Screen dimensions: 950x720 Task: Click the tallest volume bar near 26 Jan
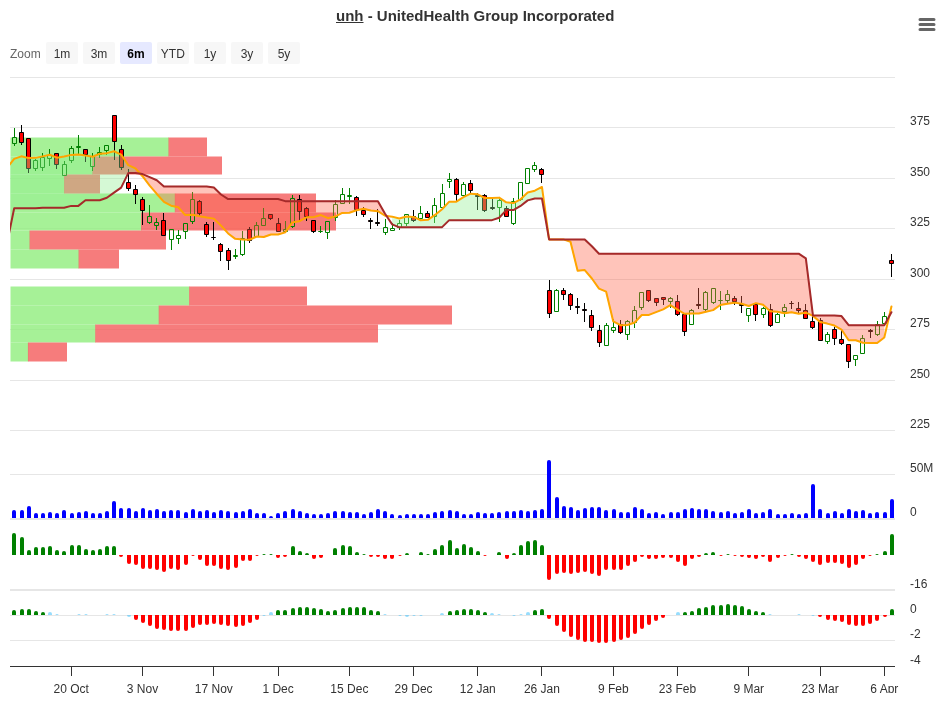[x=549, y=489]
